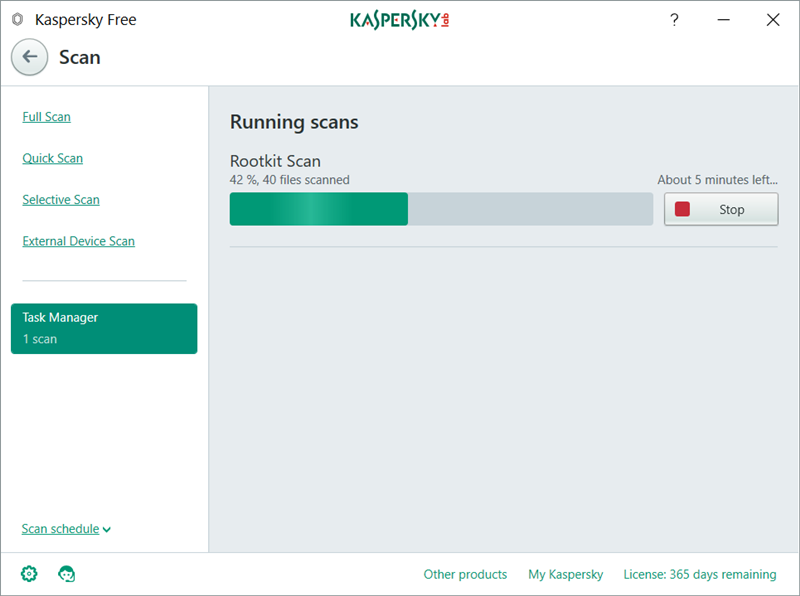Screen dimensions: 800x596
Task: Click the '42 %, 40 files scanned' text
Action: tap(290, 180)
